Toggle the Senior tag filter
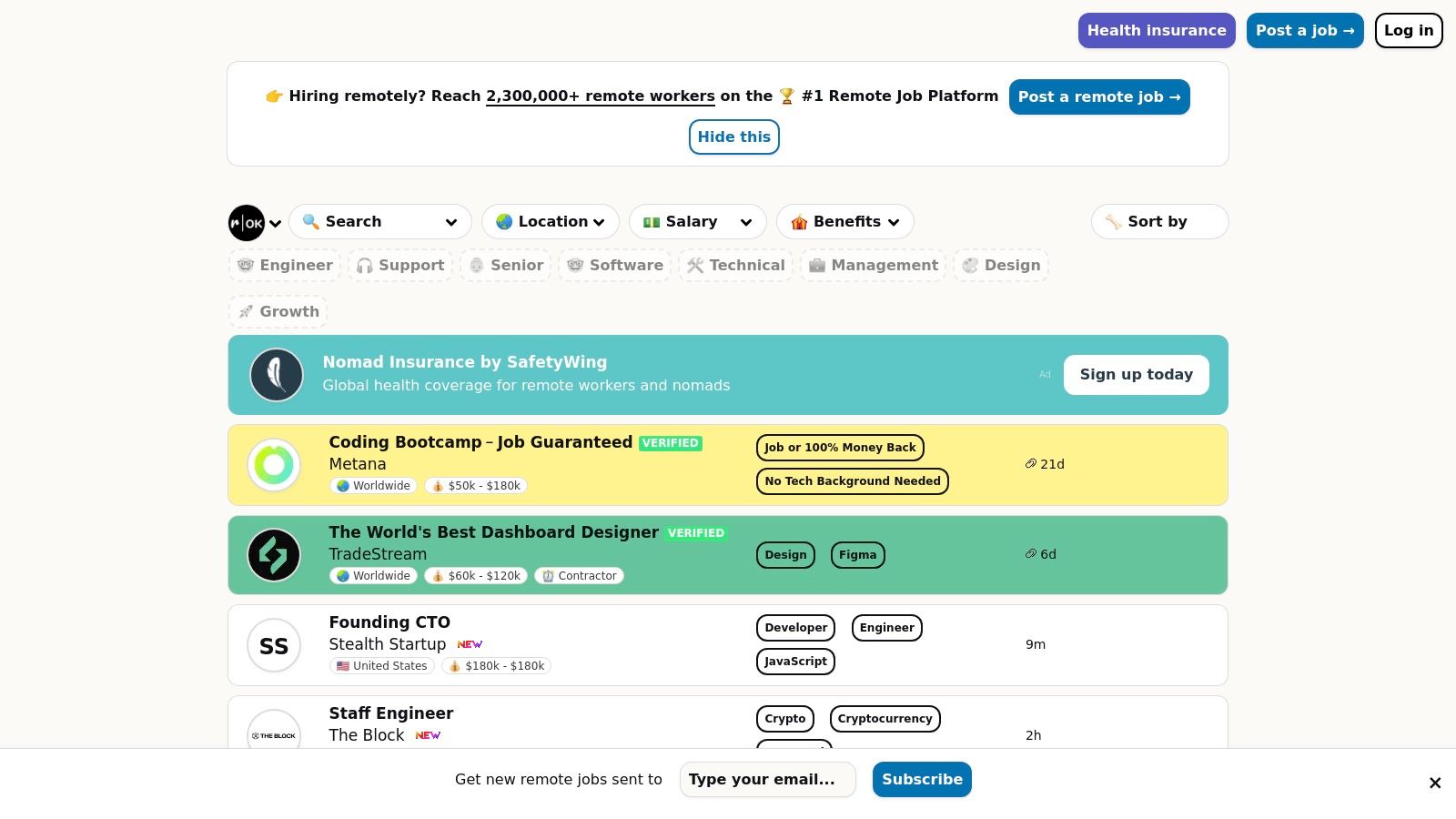This screenshot has width=1456, height=819. pyautogui.click(x=506, y=266)
